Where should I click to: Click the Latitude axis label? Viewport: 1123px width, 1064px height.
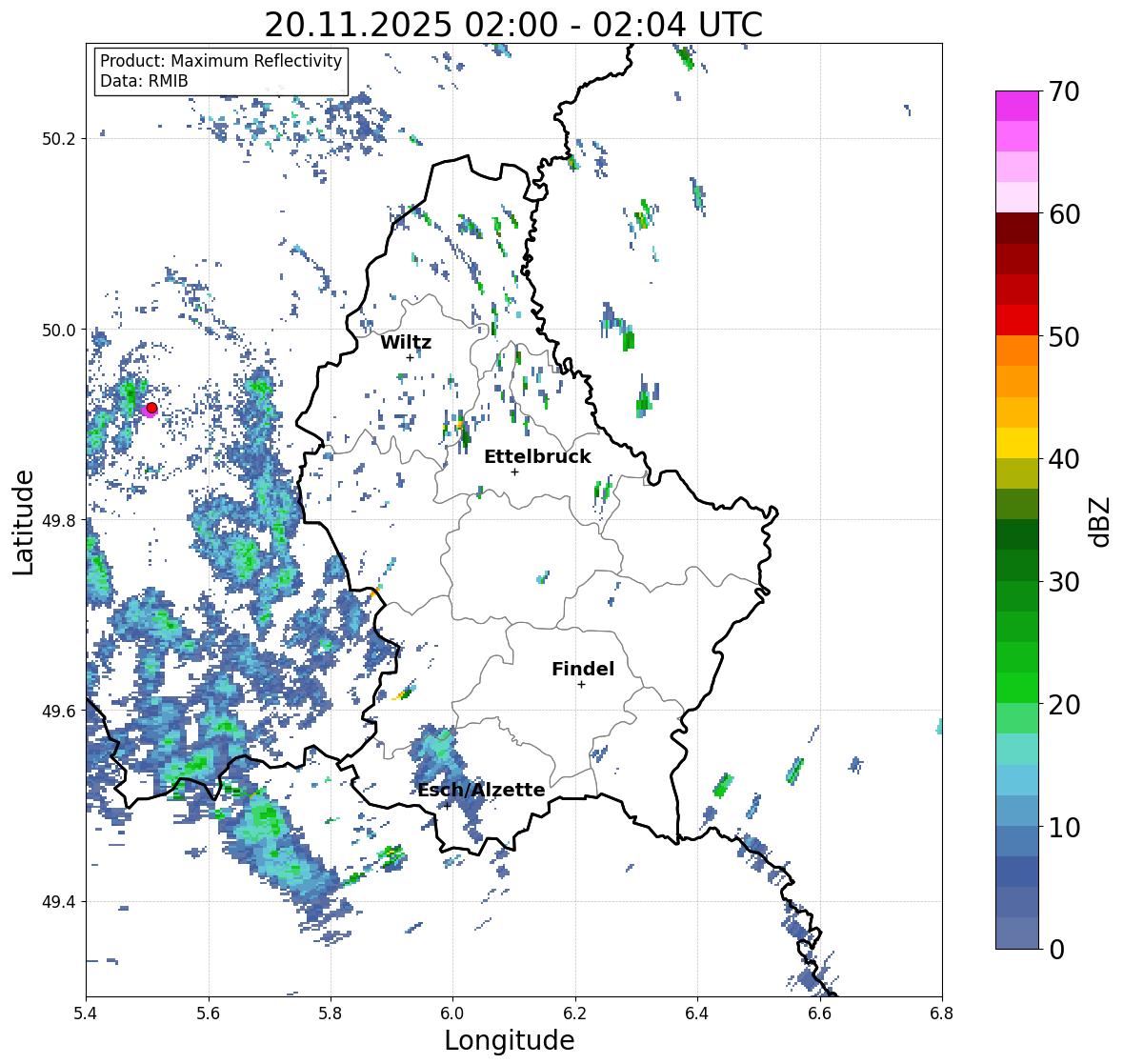click(x=24, y=523)
